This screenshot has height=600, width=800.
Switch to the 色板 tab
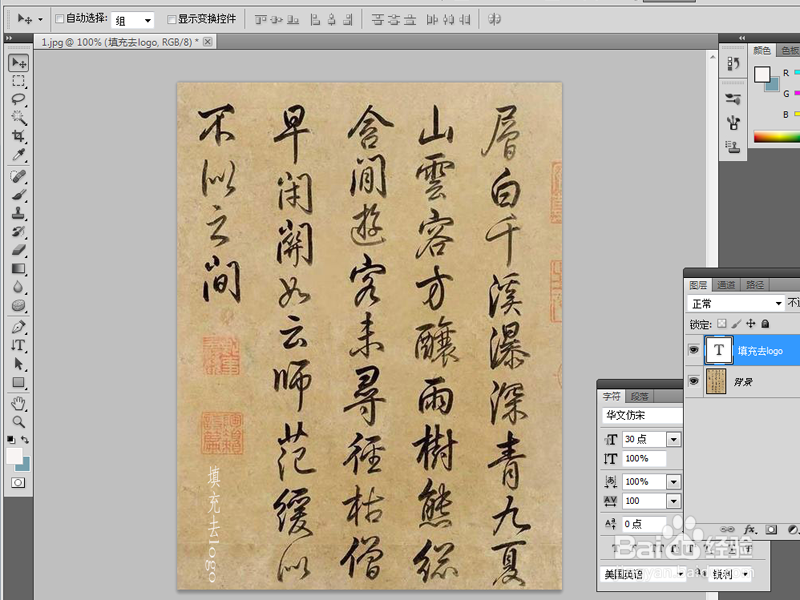[x=789, y=50]
